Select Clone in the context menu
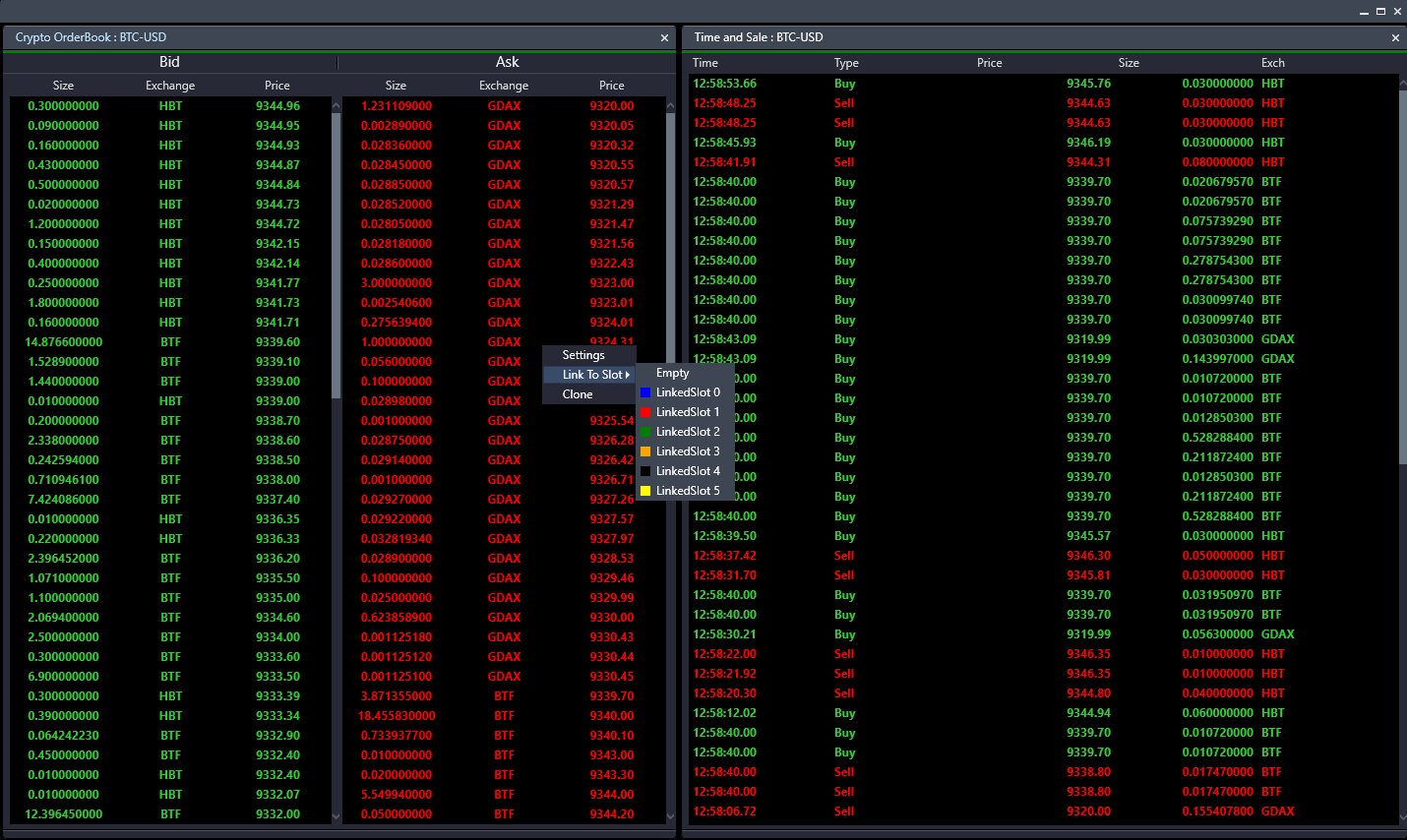The height and width of the screenshot is (840, 1407). [578, 393]
